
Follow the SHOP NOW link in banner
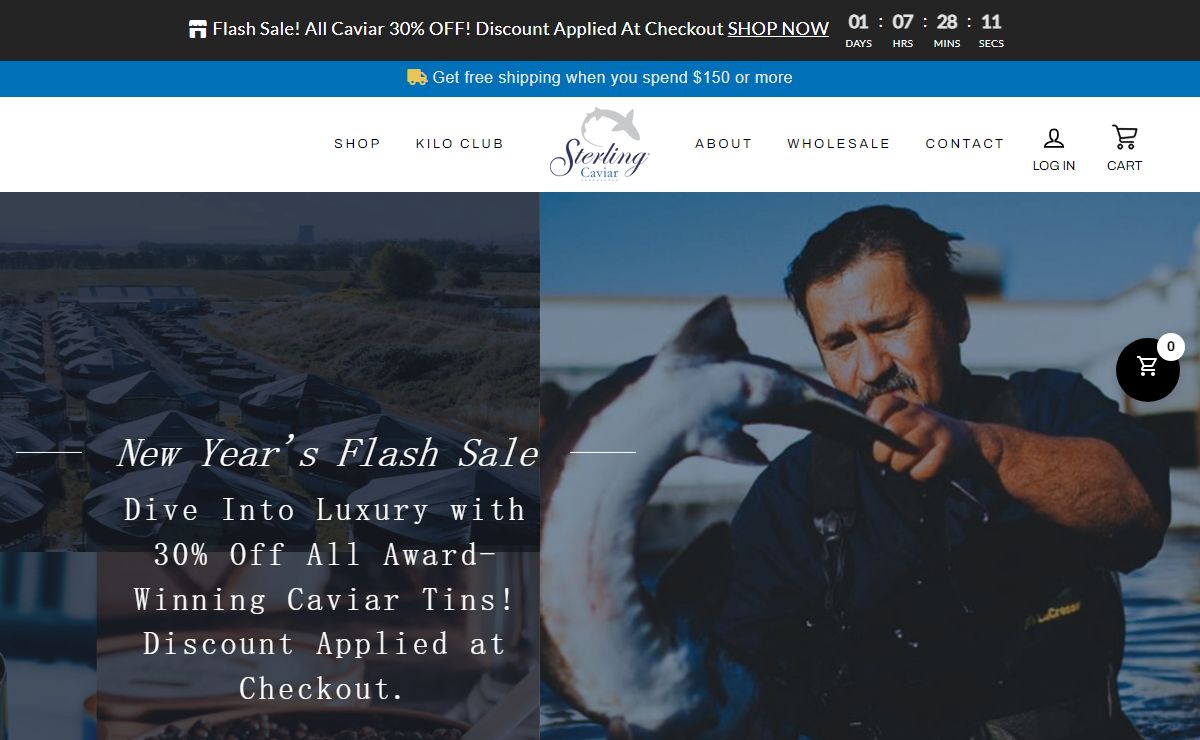click(778, 29)
